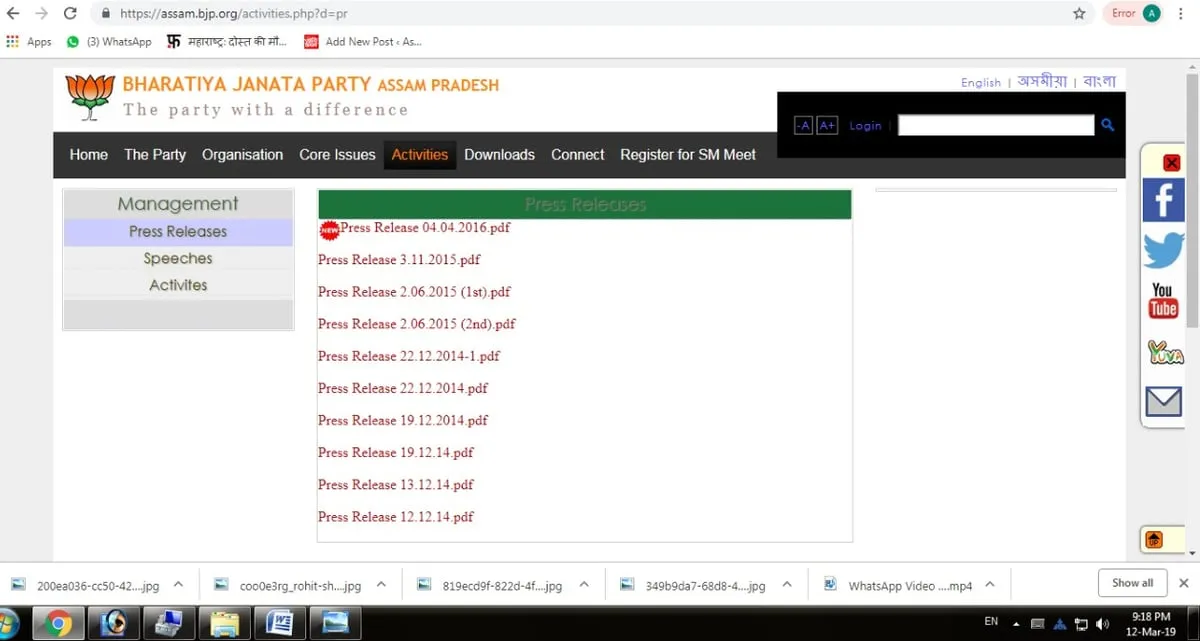The image size is (1200, 641).
Task: Open the WhatsApp bookmark
Action: [109, 42]
